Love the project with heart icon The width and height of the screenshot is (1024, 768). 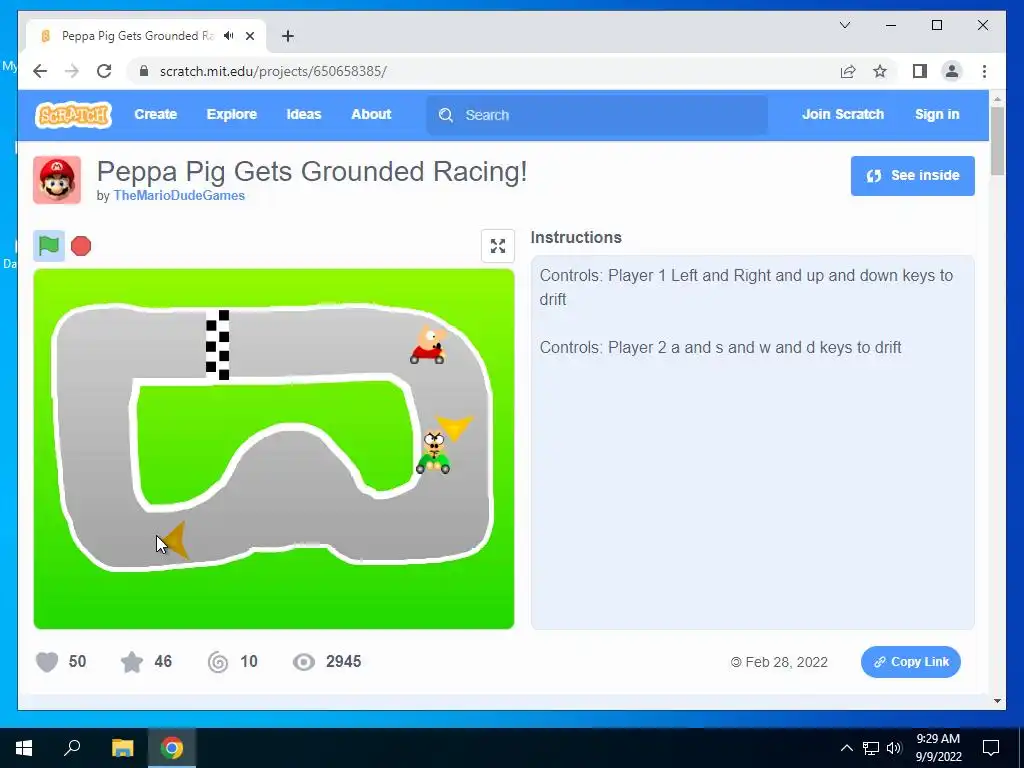[x=47, y=662]
